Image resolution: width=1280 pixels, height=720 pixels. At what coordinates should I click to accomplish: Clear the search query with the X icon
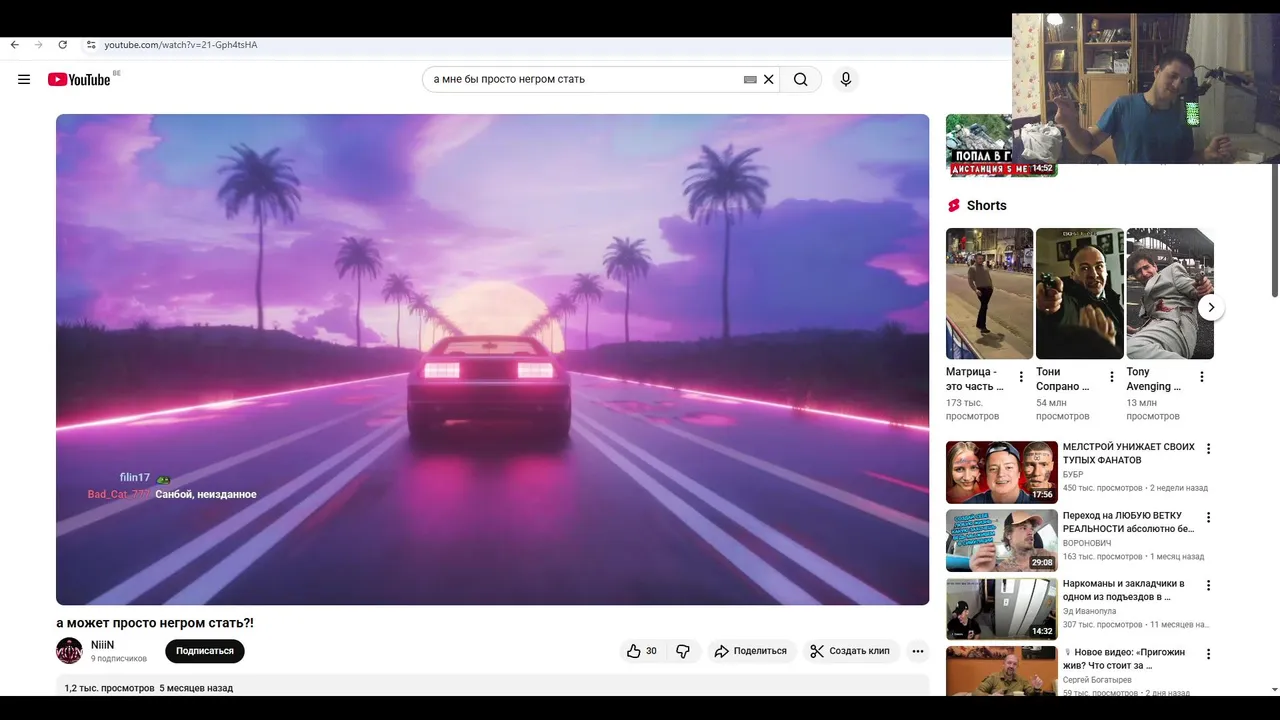[769, 79]
